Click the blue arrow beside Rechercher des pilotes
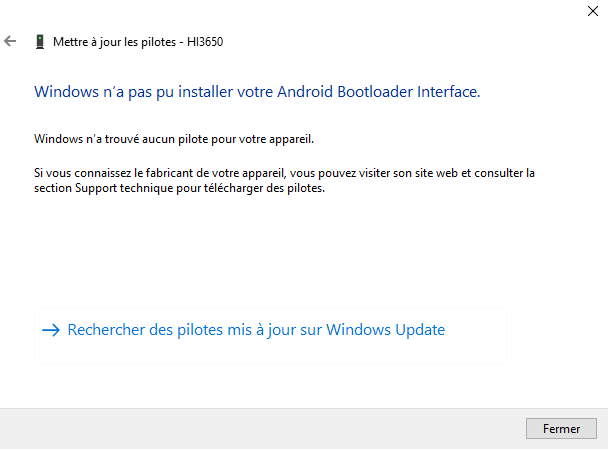Image resolution: width=608 pixels, height=450 pixels. click(x=51, y=330)
